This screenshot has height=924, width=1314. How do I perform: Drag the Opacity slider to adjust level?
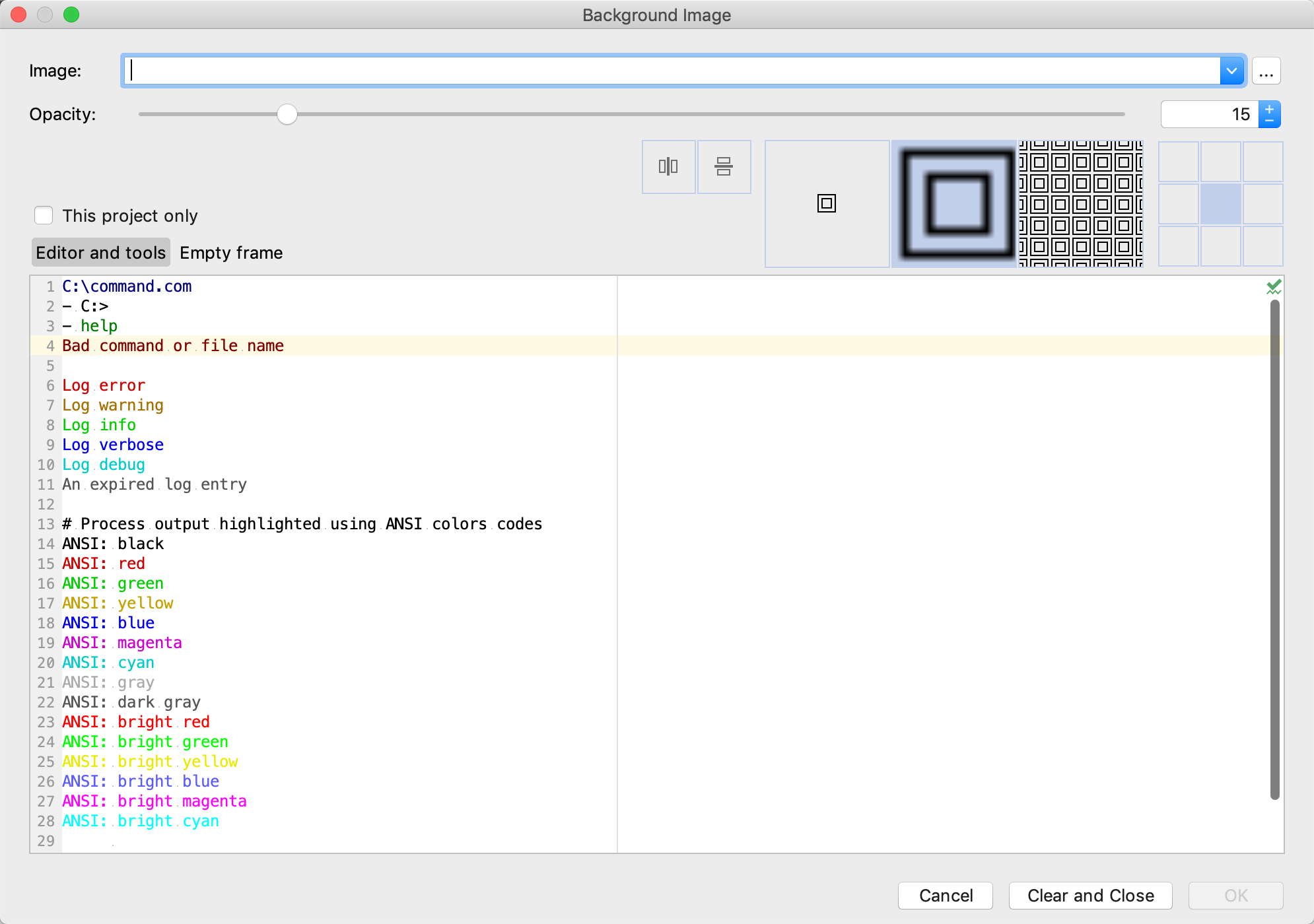click(287, 113)
